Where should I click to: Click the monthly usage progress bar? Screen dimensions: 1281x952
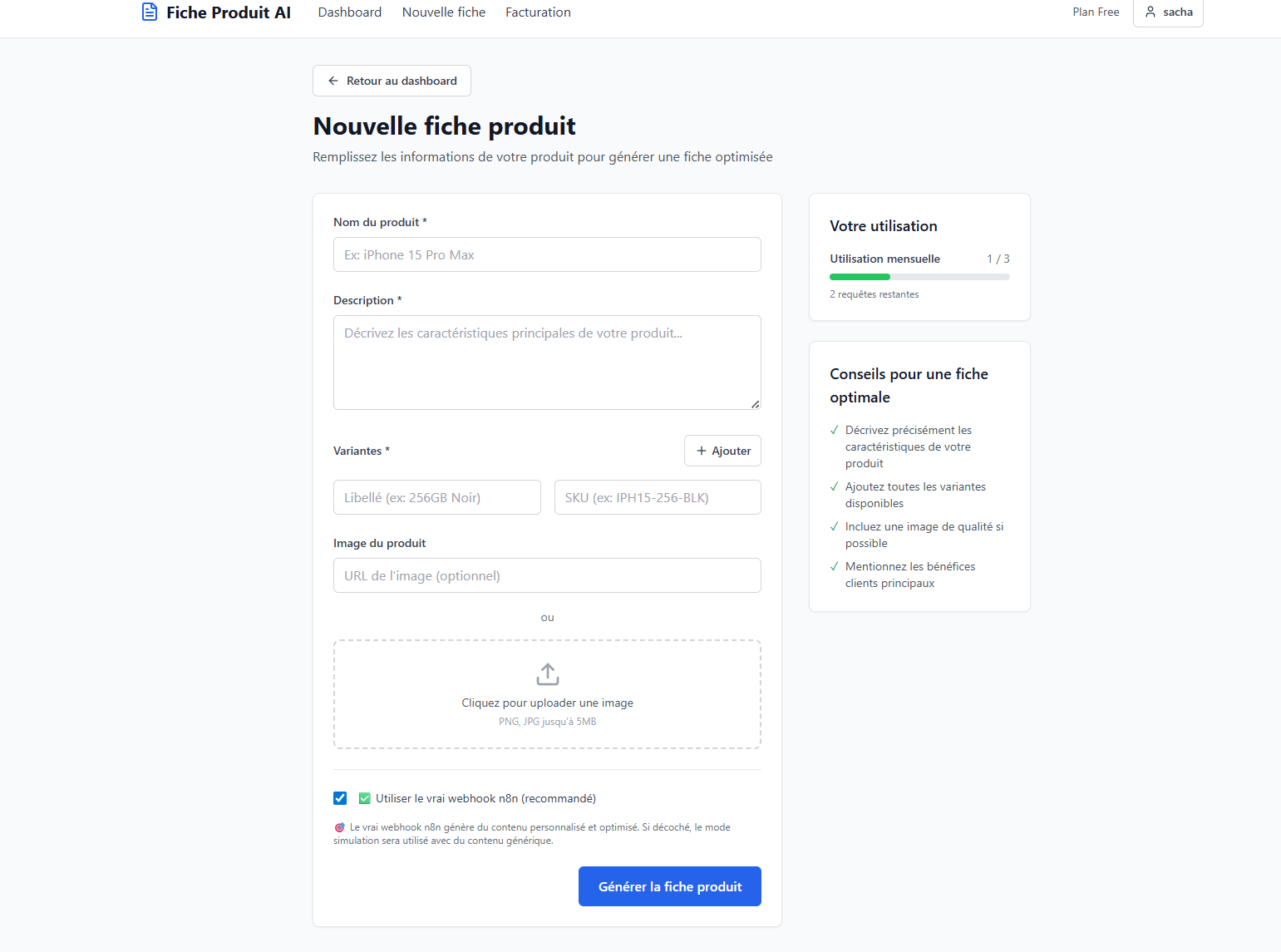919,277
